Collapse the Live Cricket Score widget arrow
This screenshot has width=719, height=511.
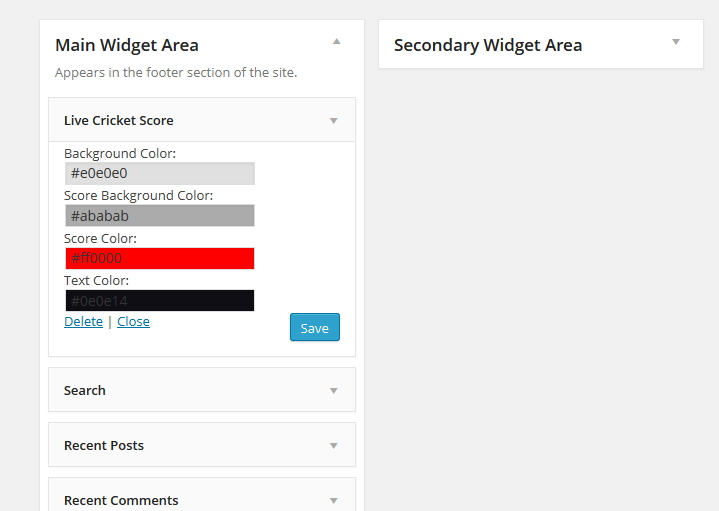click(334, 121)
